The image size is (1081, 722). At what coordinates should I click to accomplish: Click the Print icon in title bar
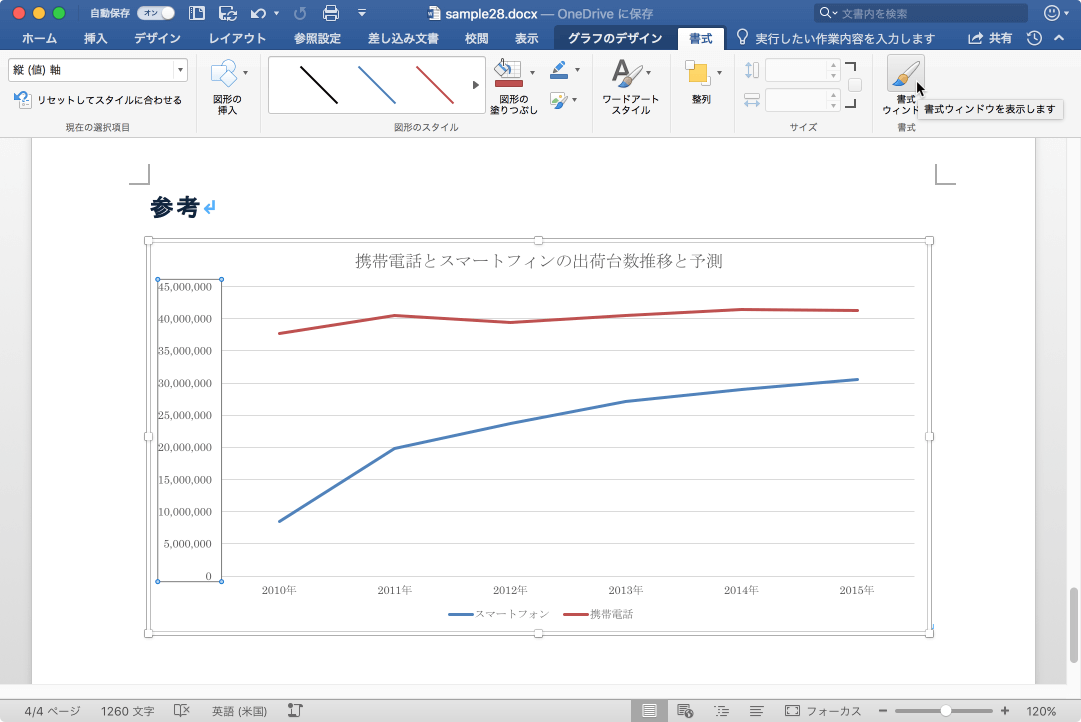(x=331, y=13)
